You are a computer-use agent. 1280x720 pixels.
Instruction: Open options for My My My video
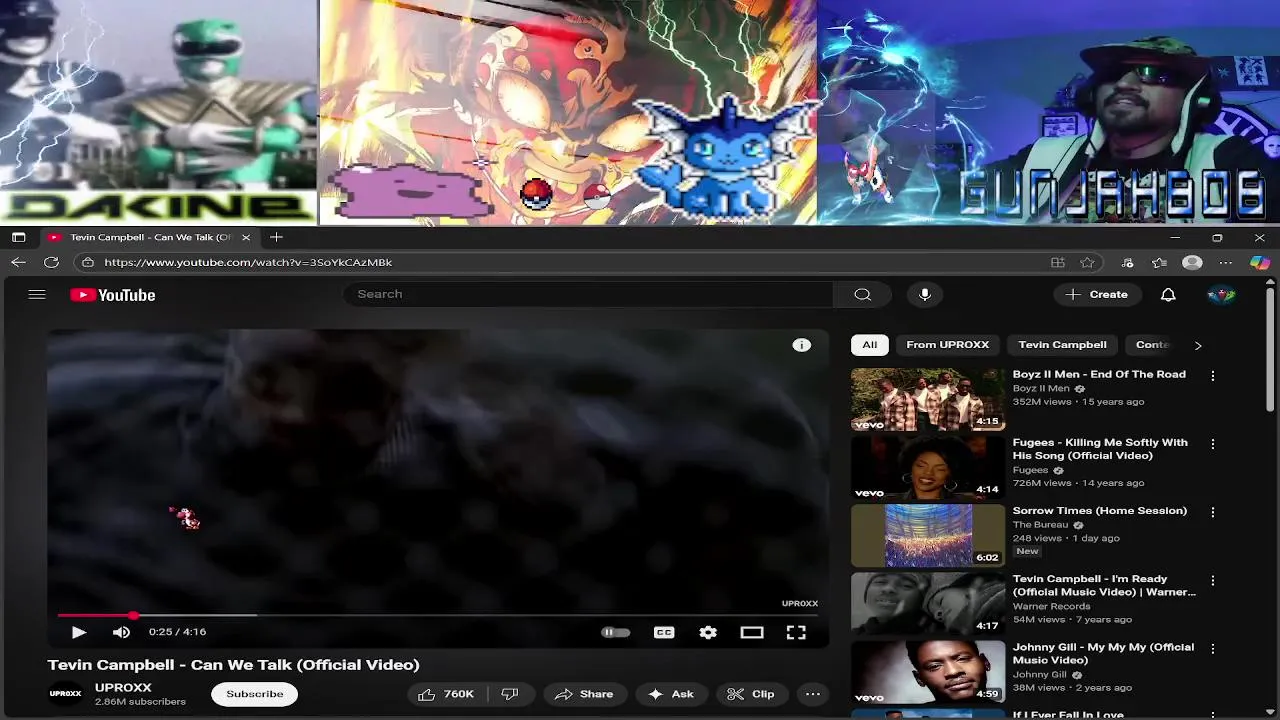(1213, 648)
